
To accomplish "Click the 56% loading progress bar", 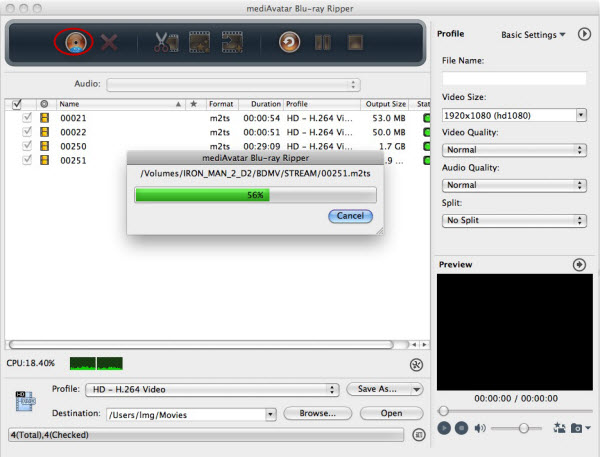I will pyautogui.click(x=255, y=195).
